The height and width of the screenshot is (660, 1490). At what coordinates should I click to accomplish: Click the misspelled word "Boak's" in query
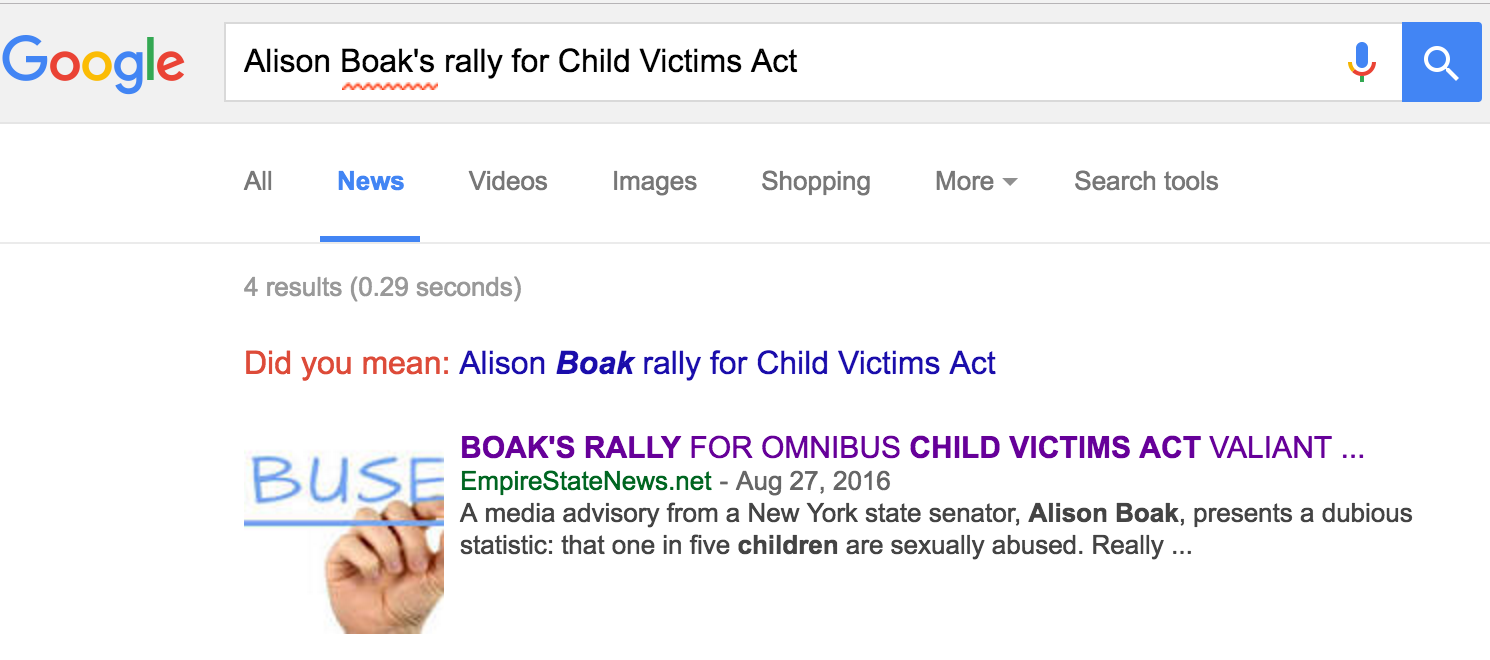(388, 62)
